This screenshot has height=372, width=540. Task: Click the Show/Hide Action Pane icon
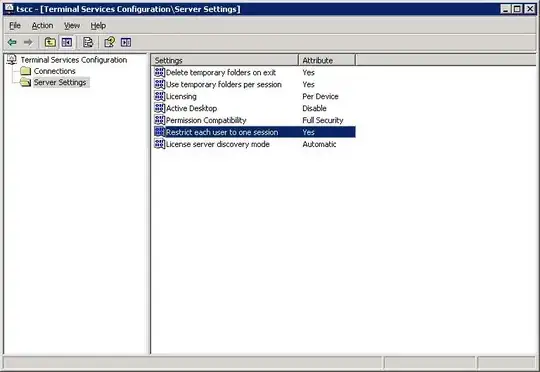[x=126, y=42]
